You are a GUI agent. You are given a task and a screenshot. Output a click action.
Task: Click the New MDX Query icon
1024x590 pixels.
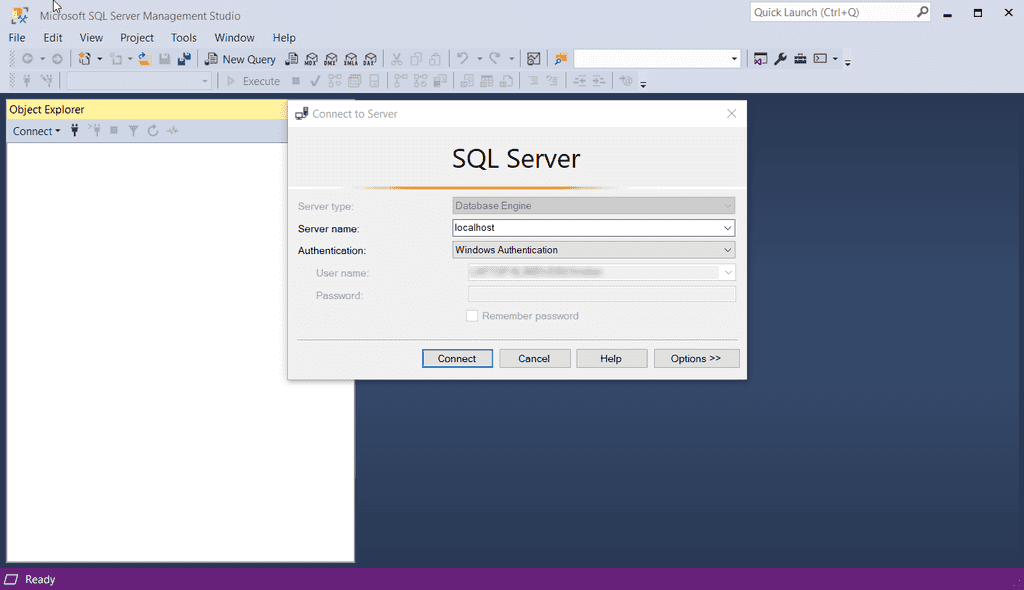coord(311,59)
